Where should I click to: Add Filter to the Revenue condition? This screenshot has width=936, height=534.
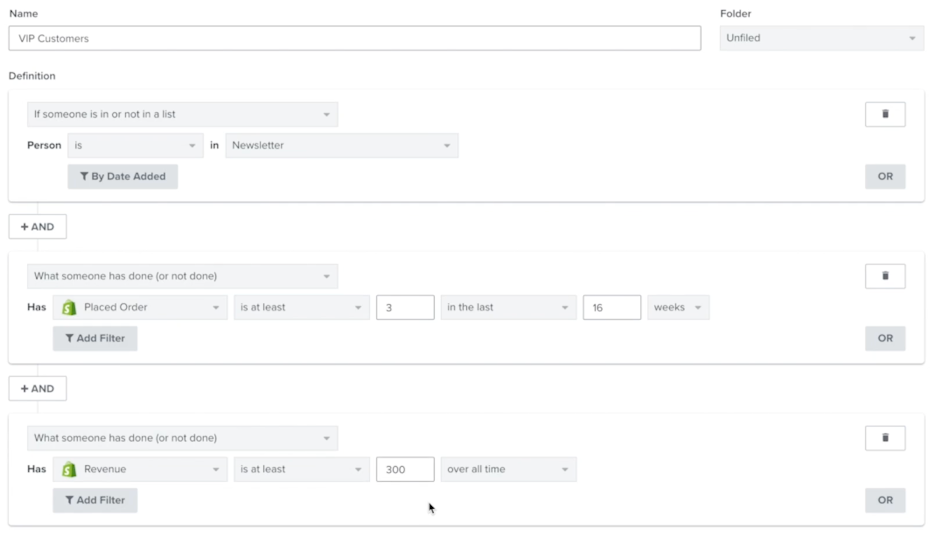coord(95,501)
